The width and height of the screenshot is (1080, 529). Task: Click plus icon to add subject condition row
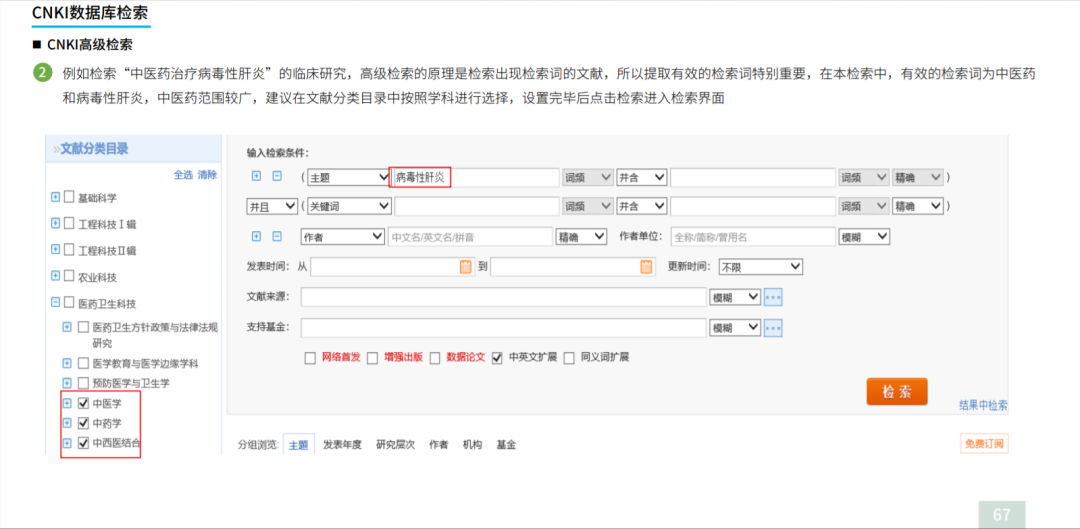[x=256, y=176]
